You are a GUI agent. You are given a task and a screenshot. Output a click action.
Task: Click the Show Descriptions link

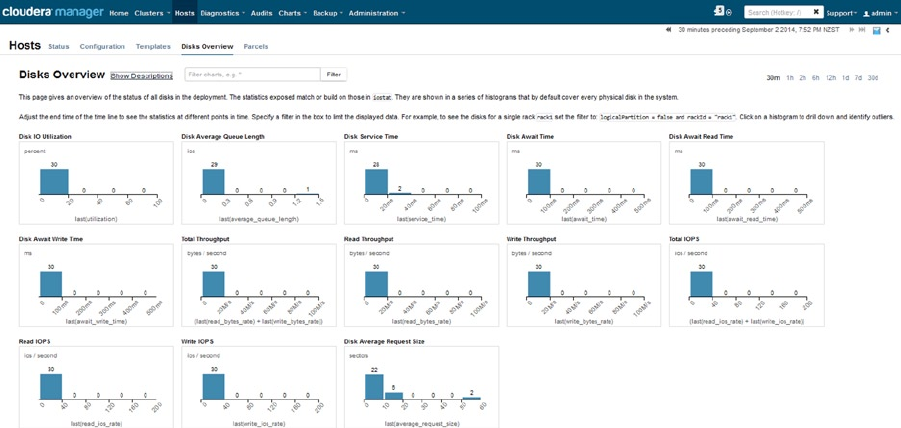click(x=141, y=76)
